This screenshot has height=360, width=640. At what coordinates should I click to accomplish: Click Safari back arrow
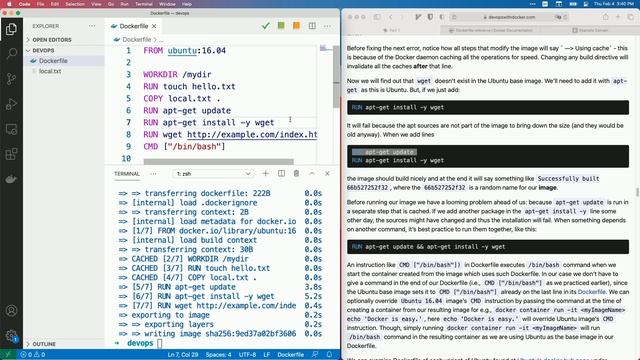pos(391,17)
